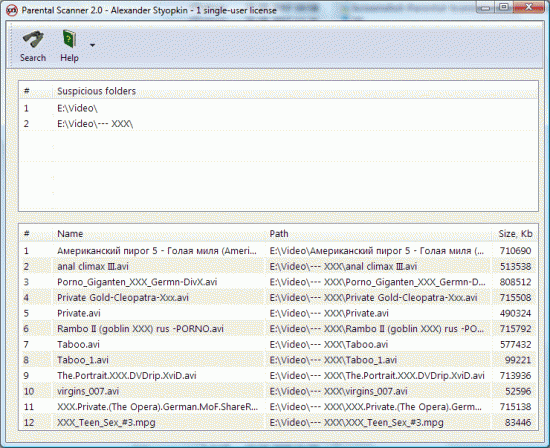This screenshot has height=448, width=550.
Task: Select the file row named Private.avi
Action: [278, 313]
